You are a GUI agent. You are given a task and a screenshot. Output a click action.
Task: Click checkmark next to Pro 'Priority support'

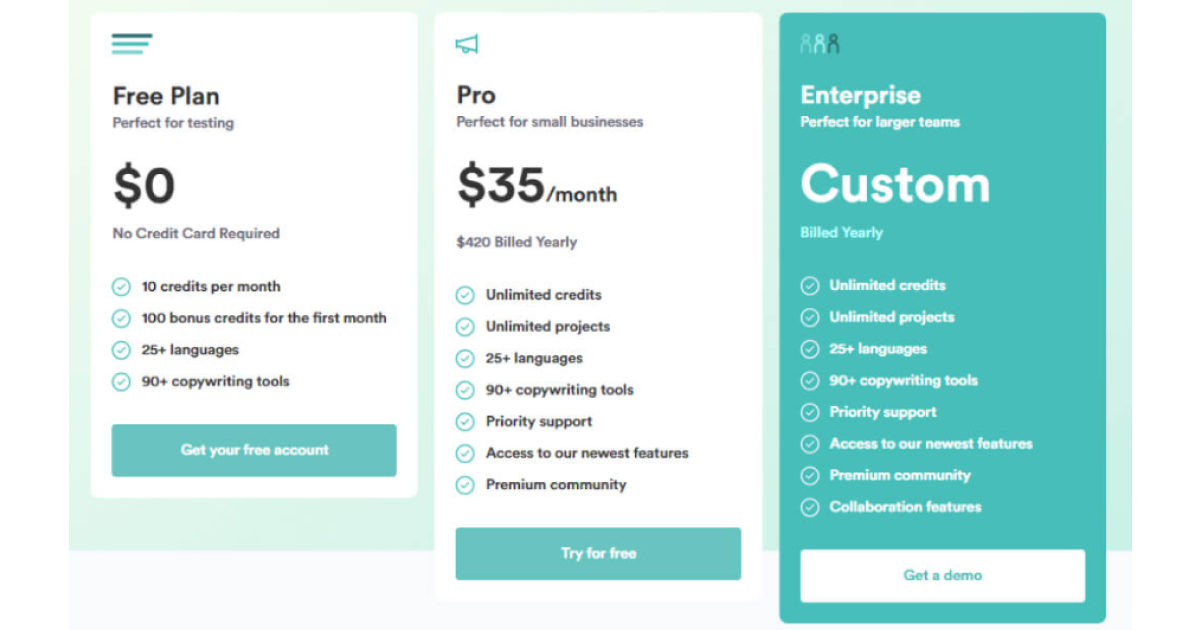[465, 422]
